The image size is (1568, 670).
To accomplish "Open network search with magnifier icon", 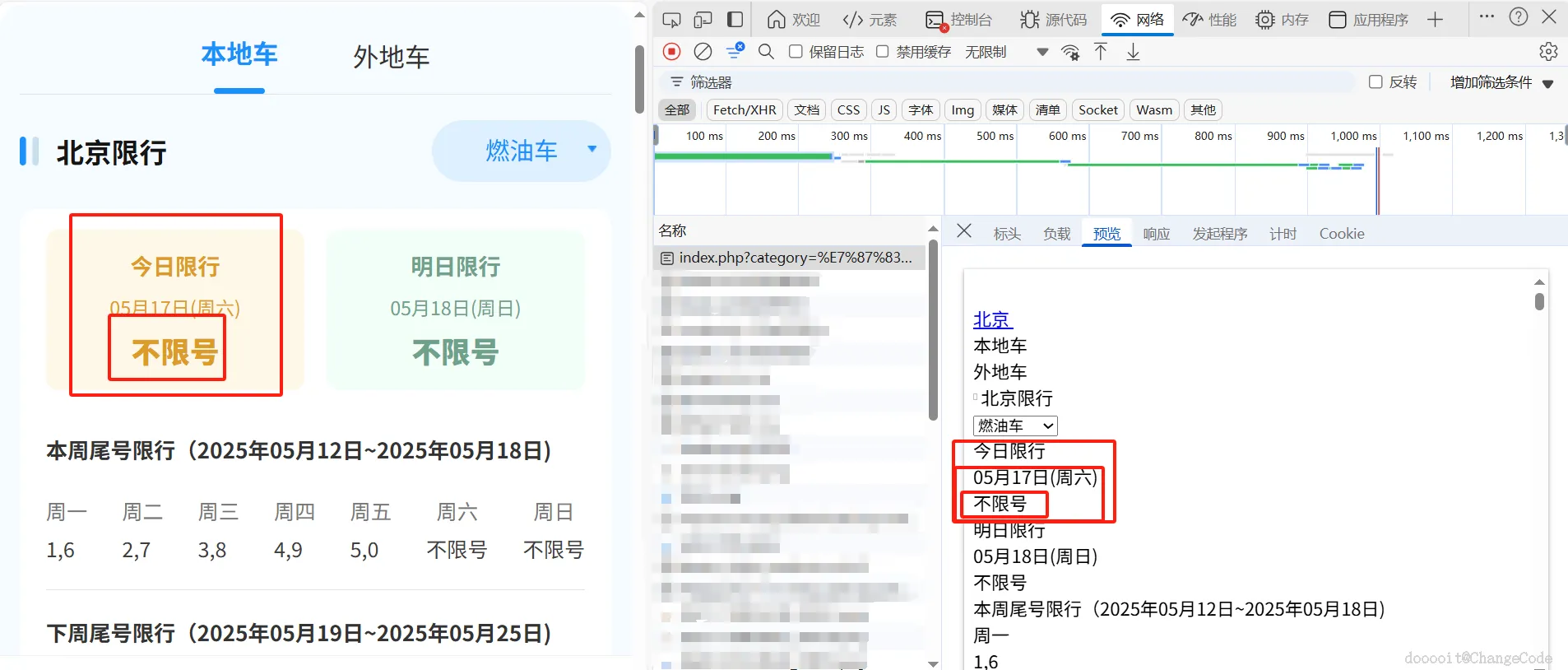I will [x=766, y=52].
